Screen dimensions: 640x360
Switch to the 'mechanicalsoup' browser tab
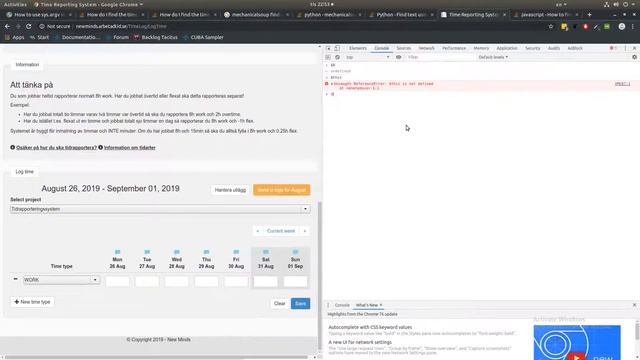[x=256, y=14]
